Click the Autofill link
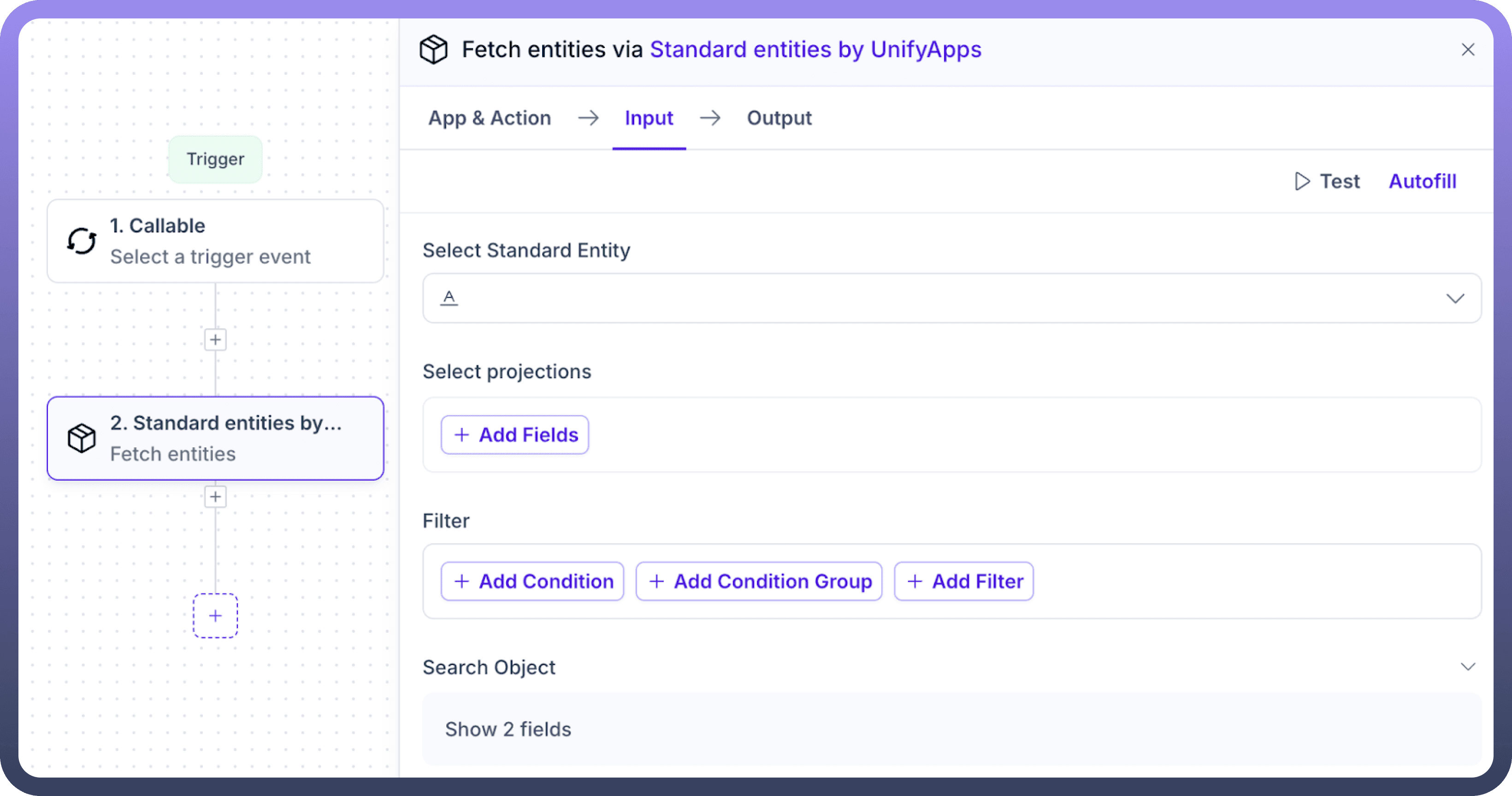The height and width of the screenshot is (796, 1512). click(1422, 181)
